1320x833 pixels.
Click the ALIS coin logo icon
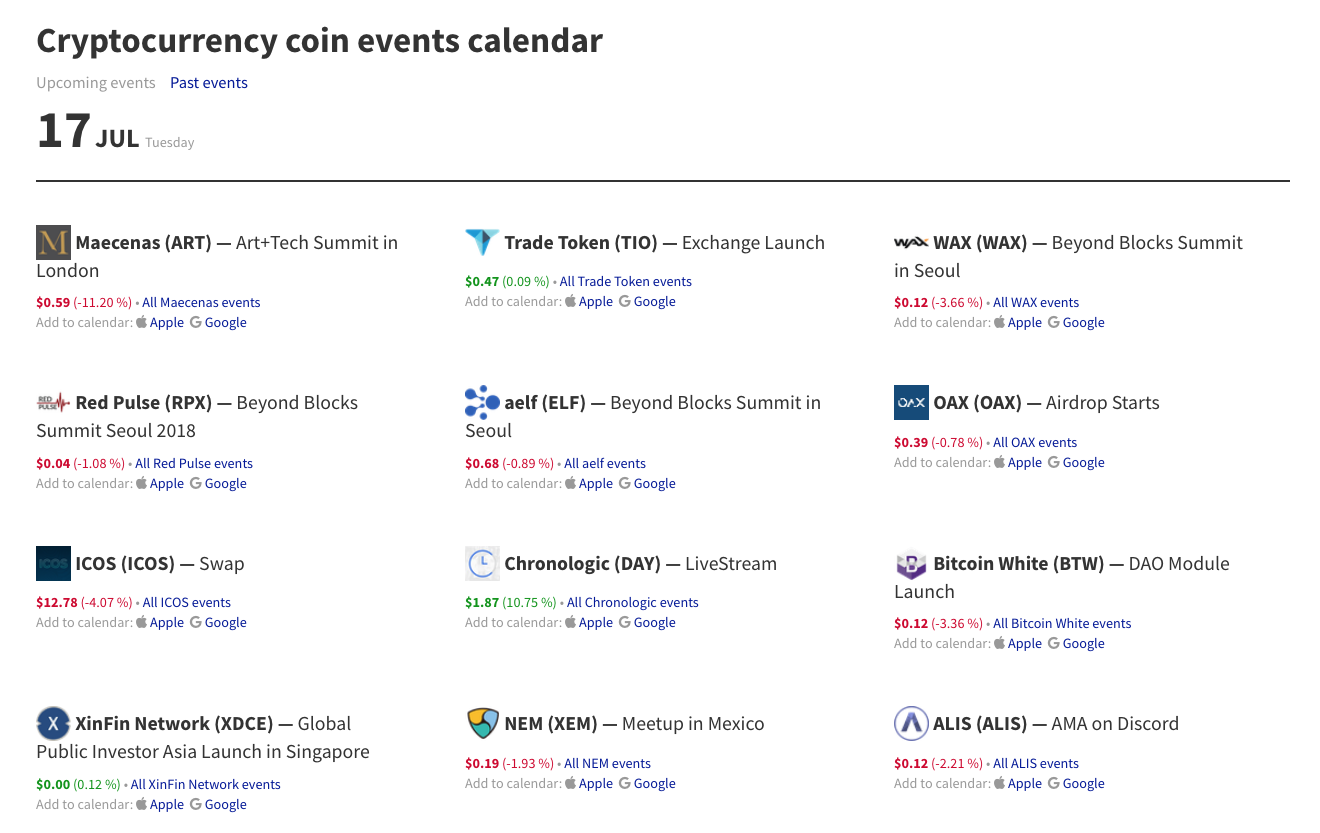911,723
